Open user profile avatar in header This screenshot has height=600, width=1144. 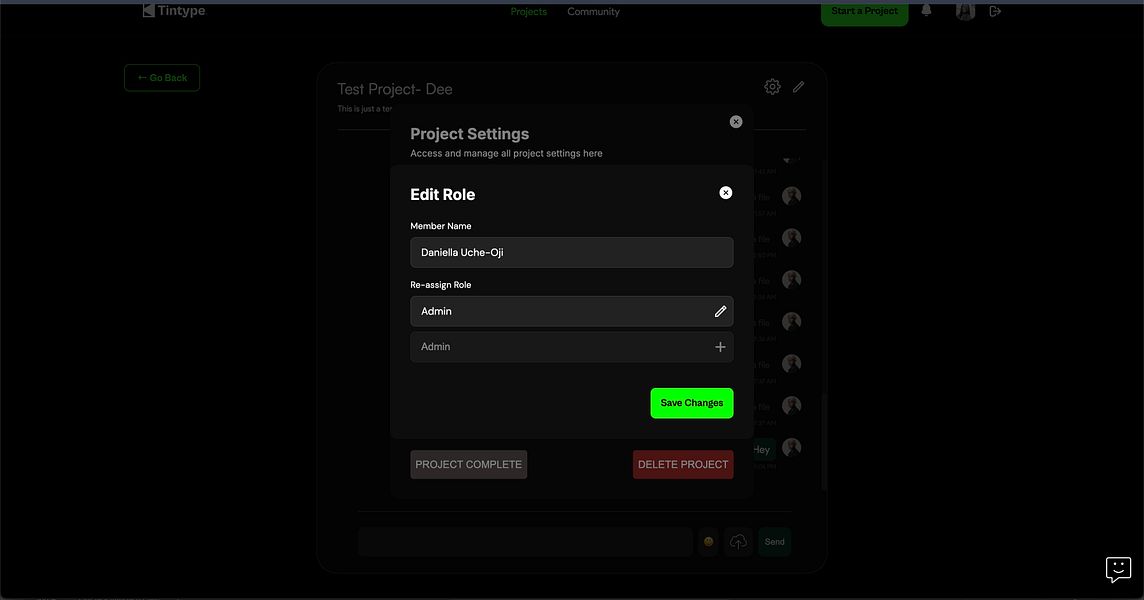click(x=965, y=11)
